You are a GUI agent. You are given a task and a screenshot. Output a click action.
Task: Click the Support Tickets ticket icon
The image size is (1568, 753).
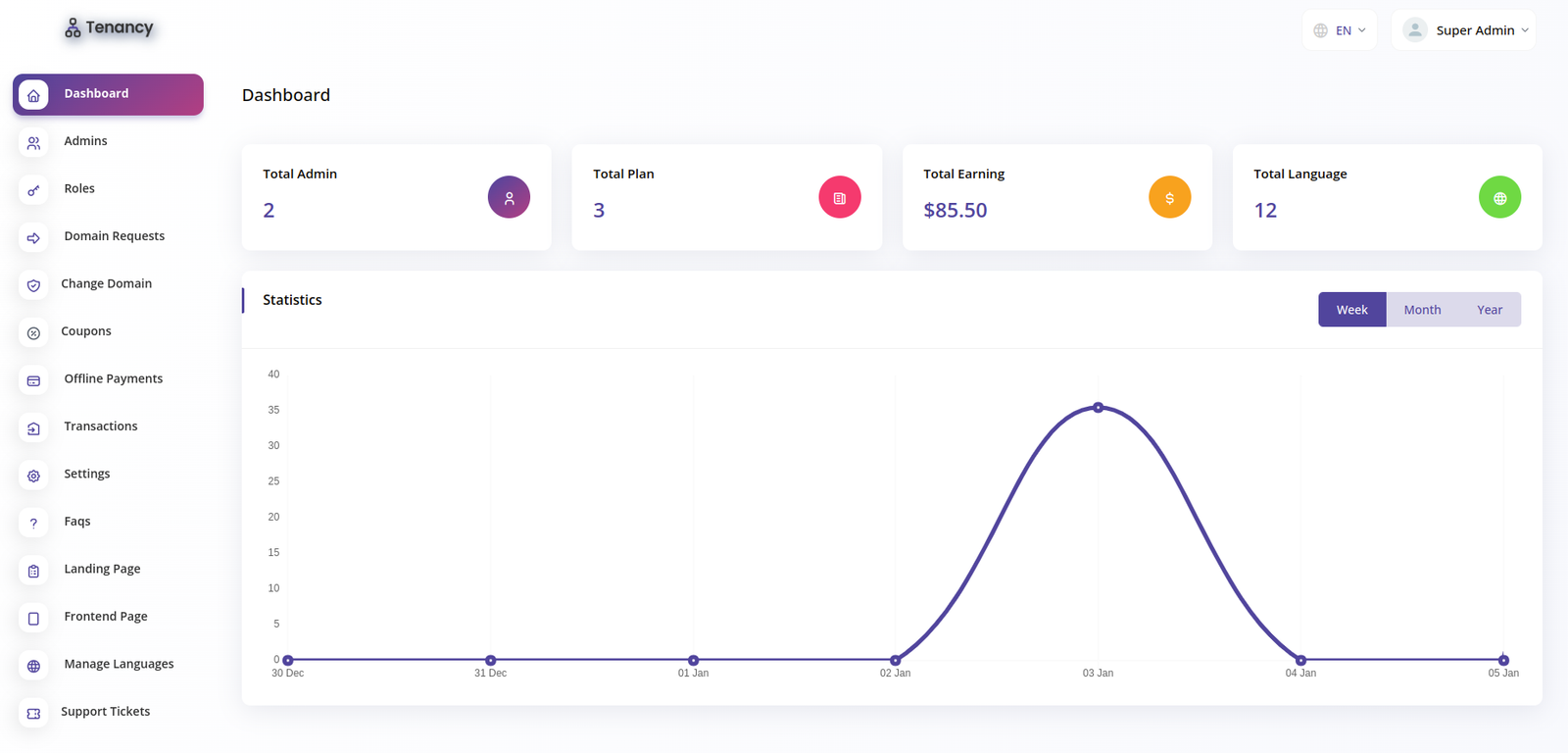coord(33,714)
